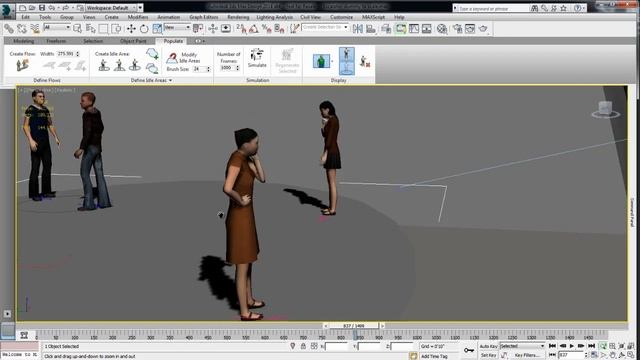Toggle the key mode icon left of timeline

(x=24, y=335)
